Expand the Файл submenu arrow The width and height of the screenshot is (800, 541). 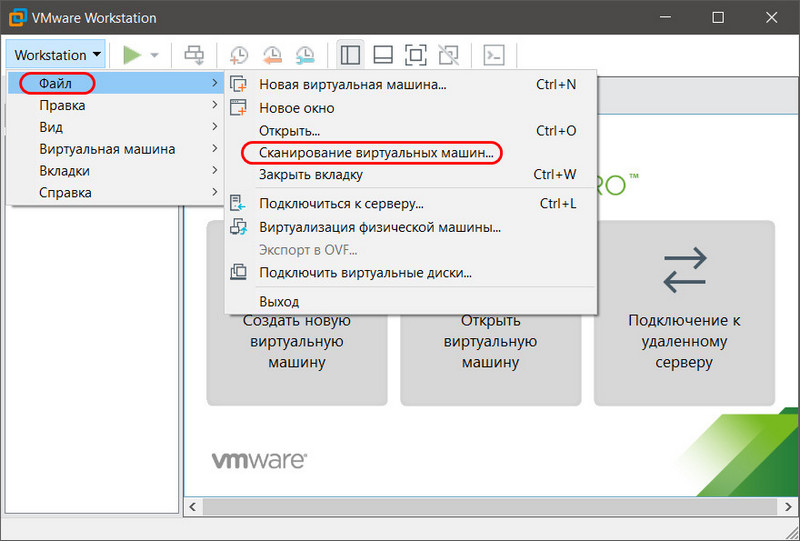[215, 83]
